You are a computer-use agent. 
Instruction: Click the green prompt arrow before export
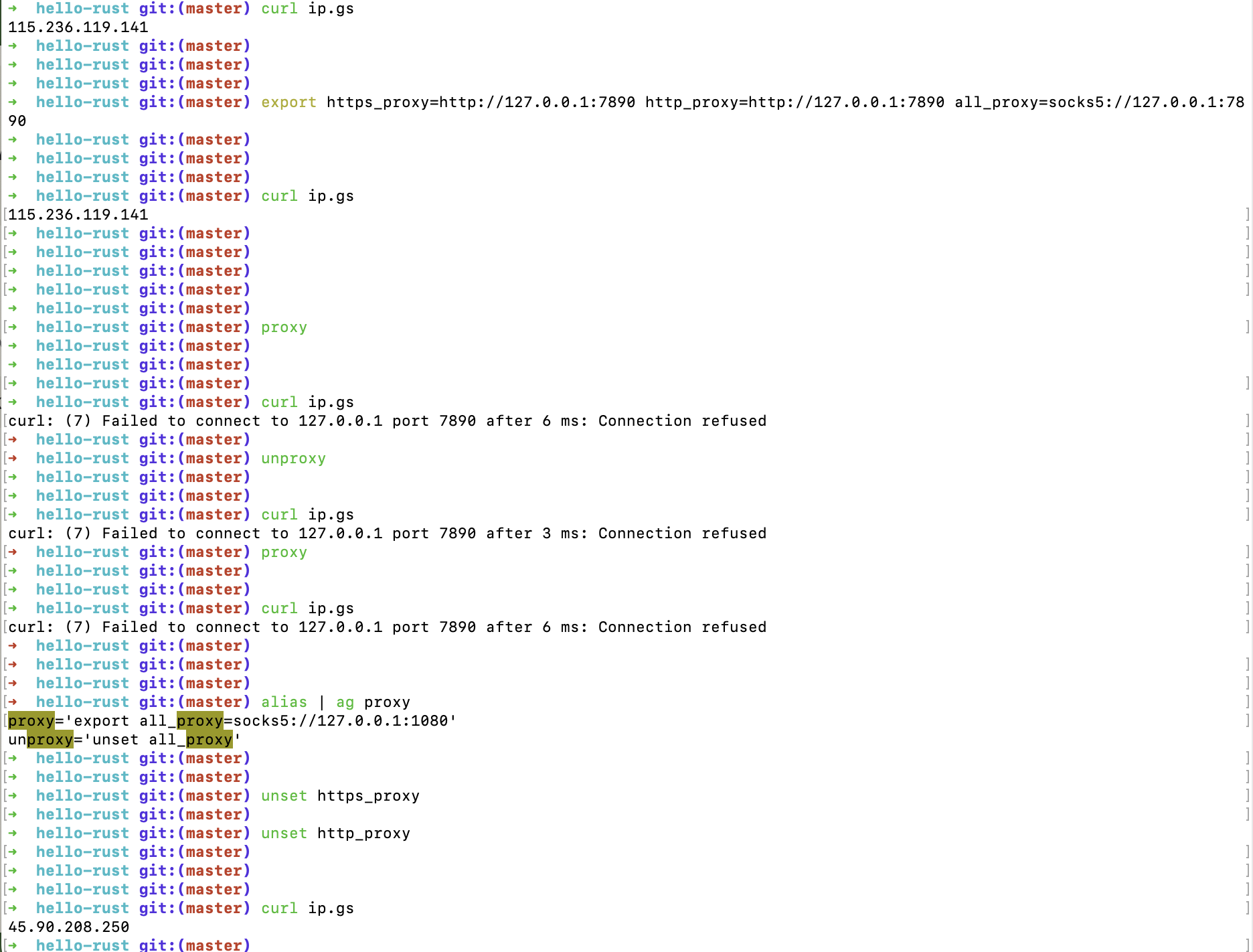coord(13,102)
